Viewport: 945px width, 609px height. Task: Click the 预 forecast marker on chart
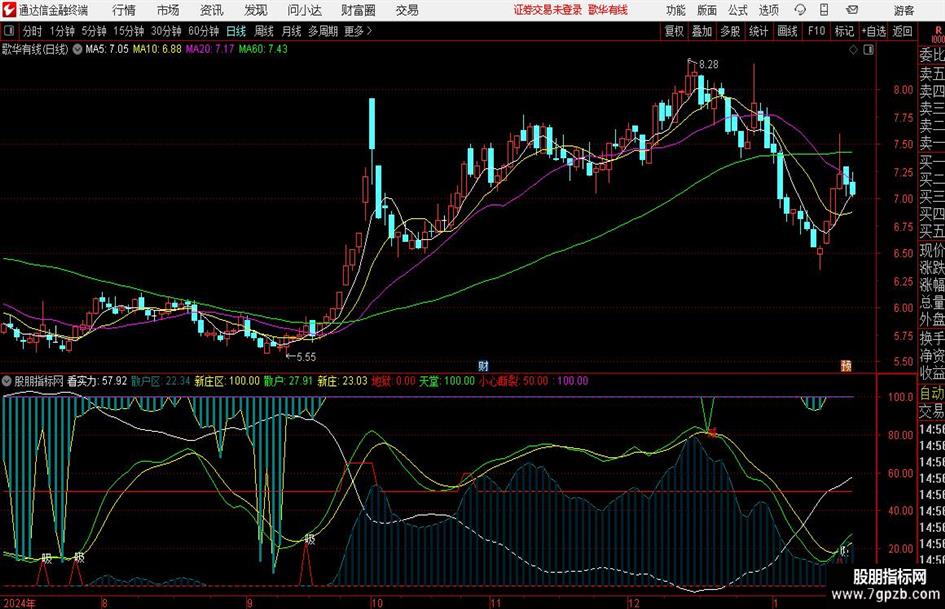[846, 365]
